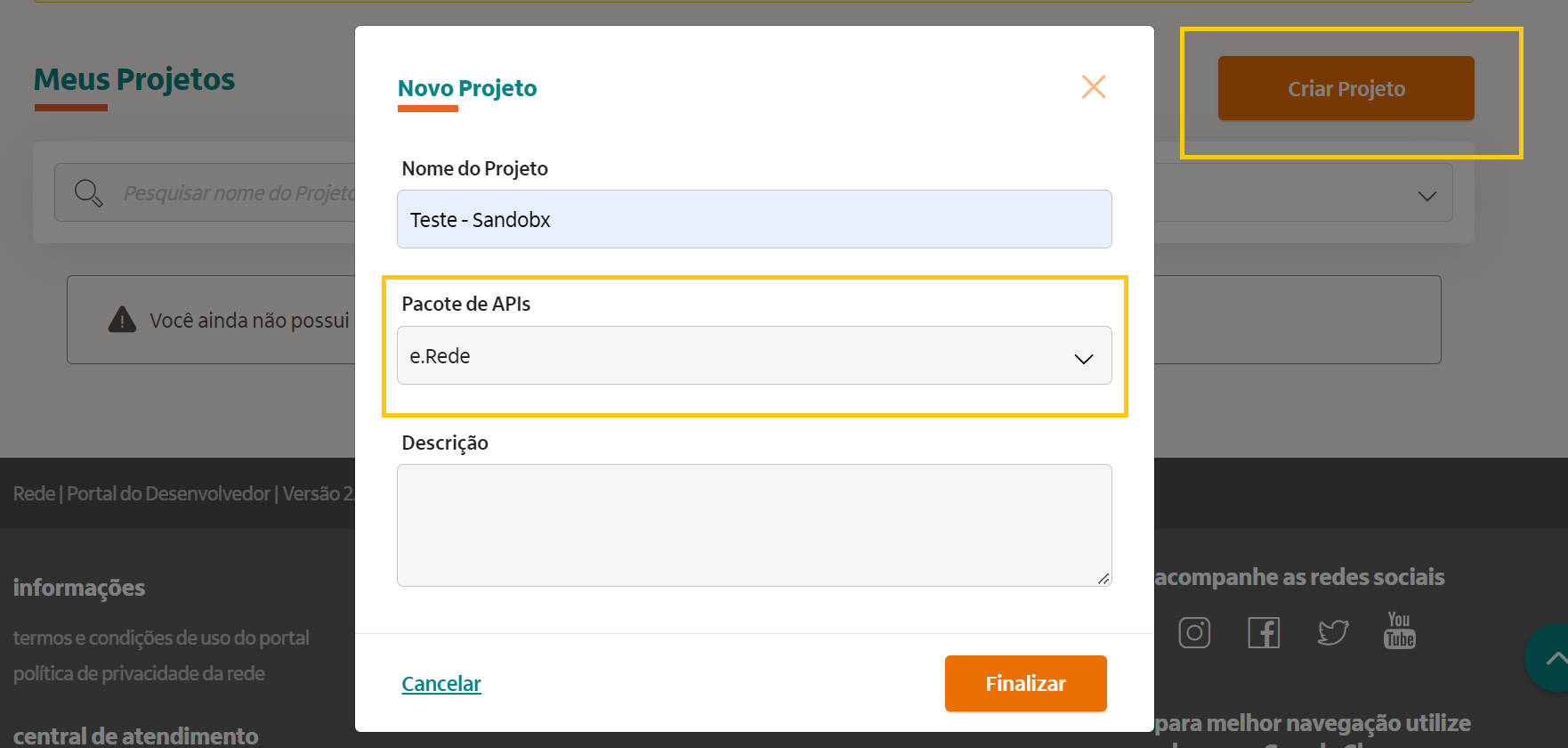Open the Twitter social icon
This screenshot has height=748, width=1568.
1332,631
